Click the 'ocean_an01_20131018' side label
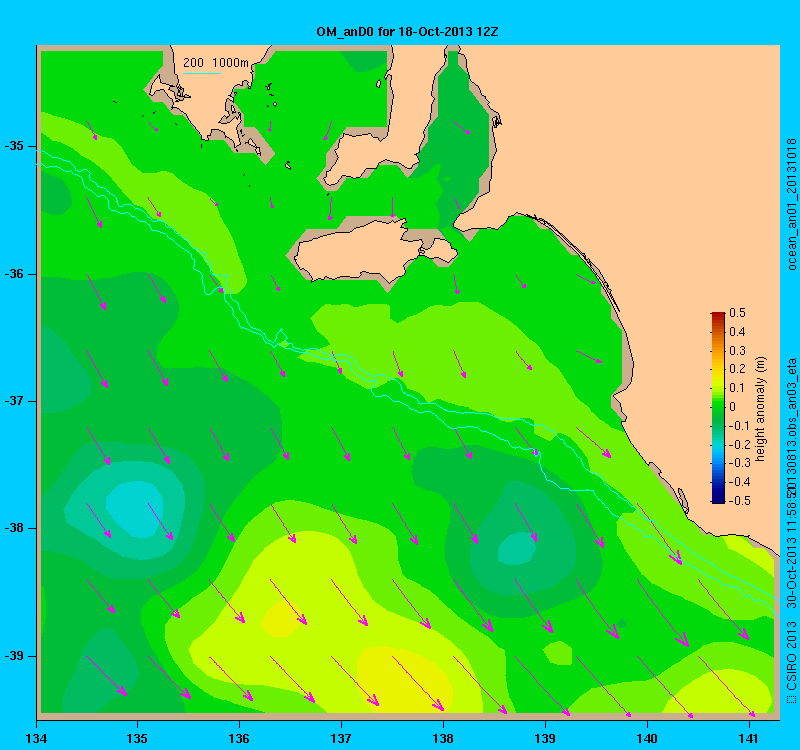This screenshot has width=800, height=750. 791,204
